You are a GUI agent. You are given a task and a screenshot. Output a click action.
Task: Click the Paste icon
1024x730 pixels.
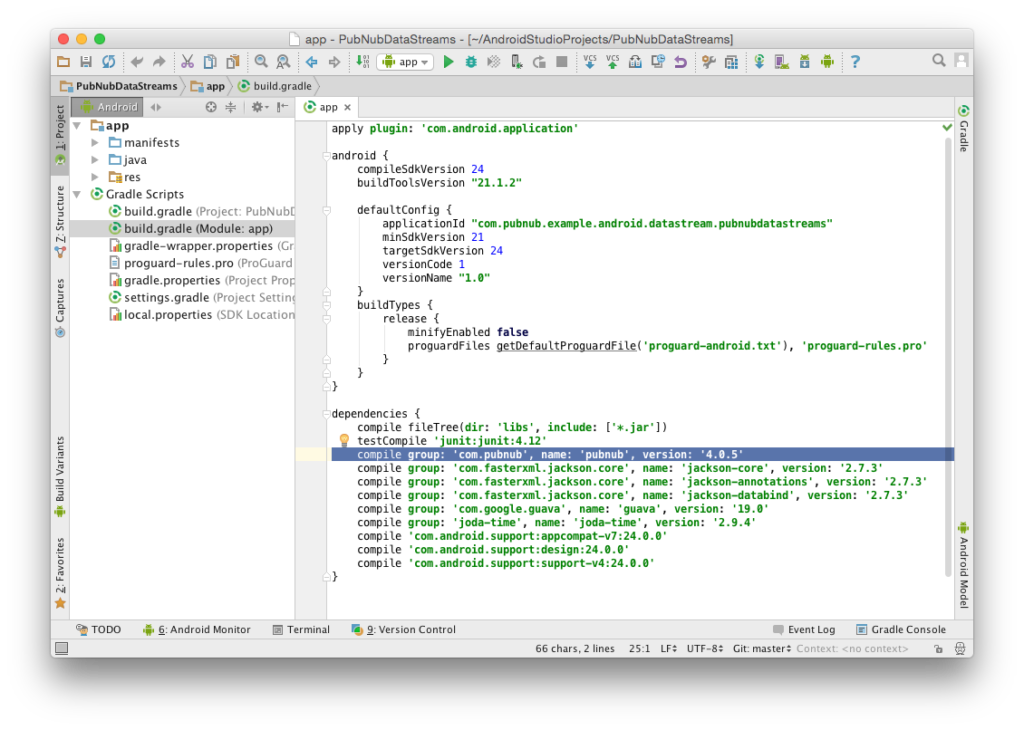click(232, 62)
